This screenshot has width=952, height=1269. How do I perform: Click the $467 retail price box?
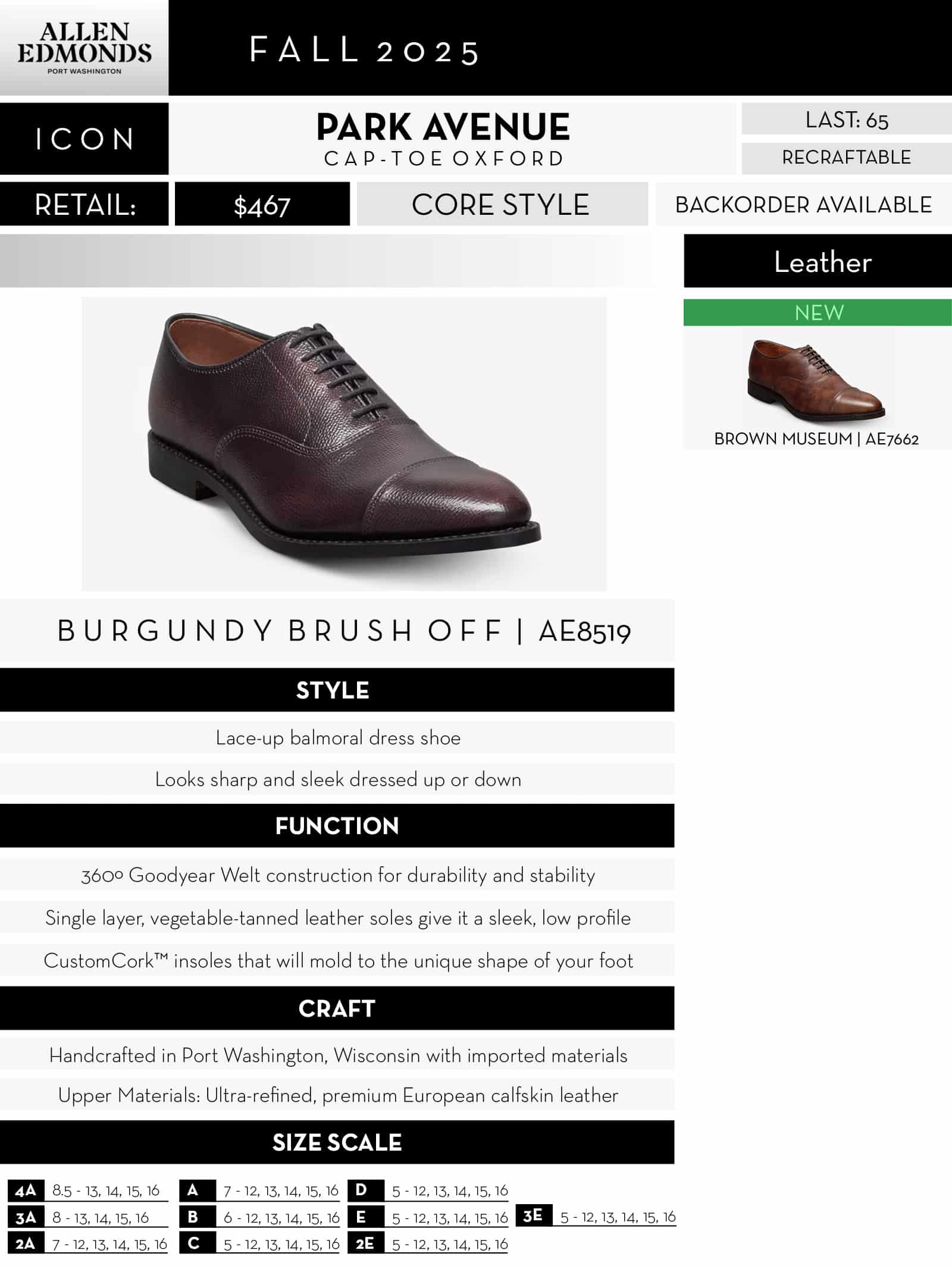click(x=262, y=205)
